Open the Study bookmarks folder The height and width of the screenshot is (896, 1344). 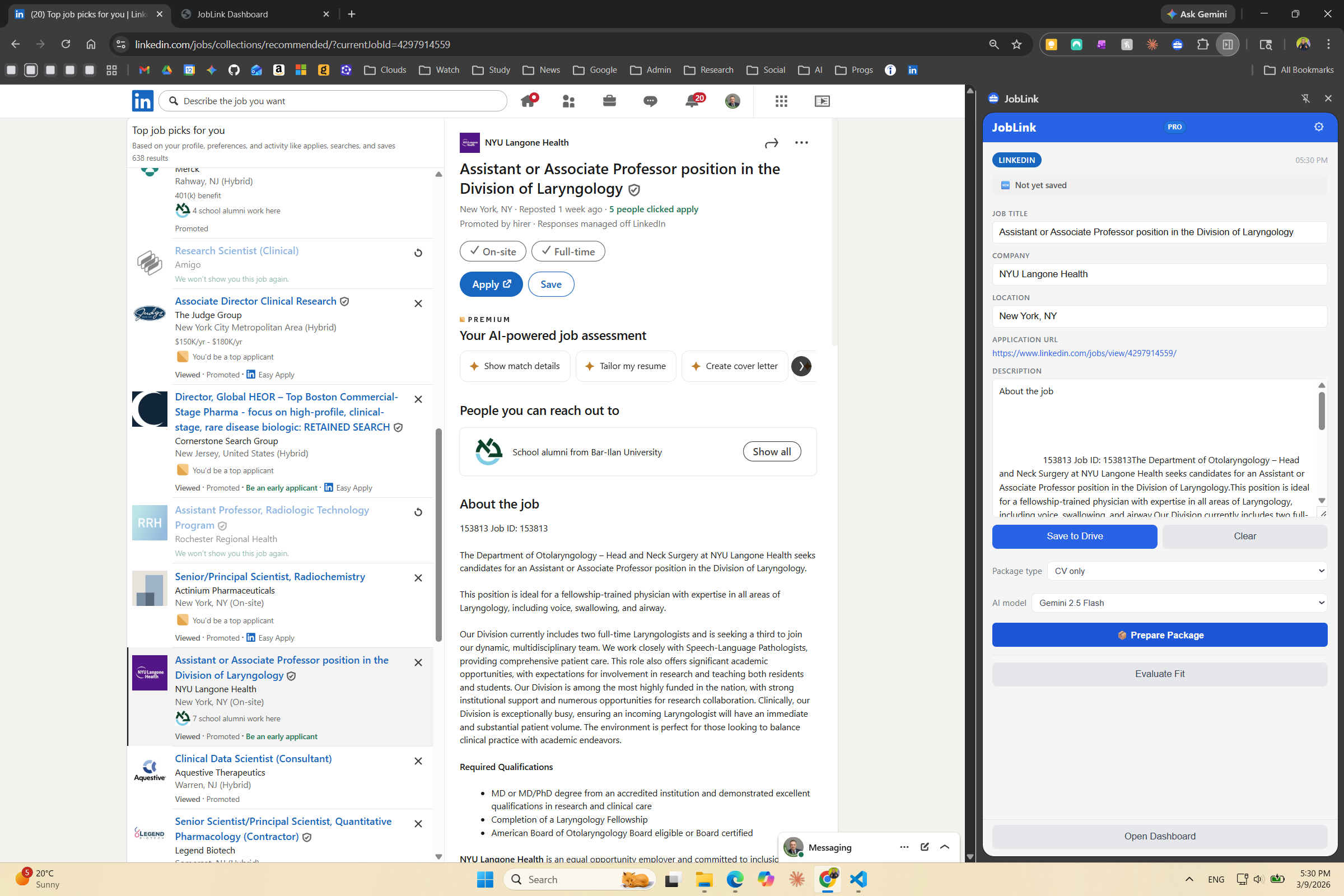coord(492,69)
